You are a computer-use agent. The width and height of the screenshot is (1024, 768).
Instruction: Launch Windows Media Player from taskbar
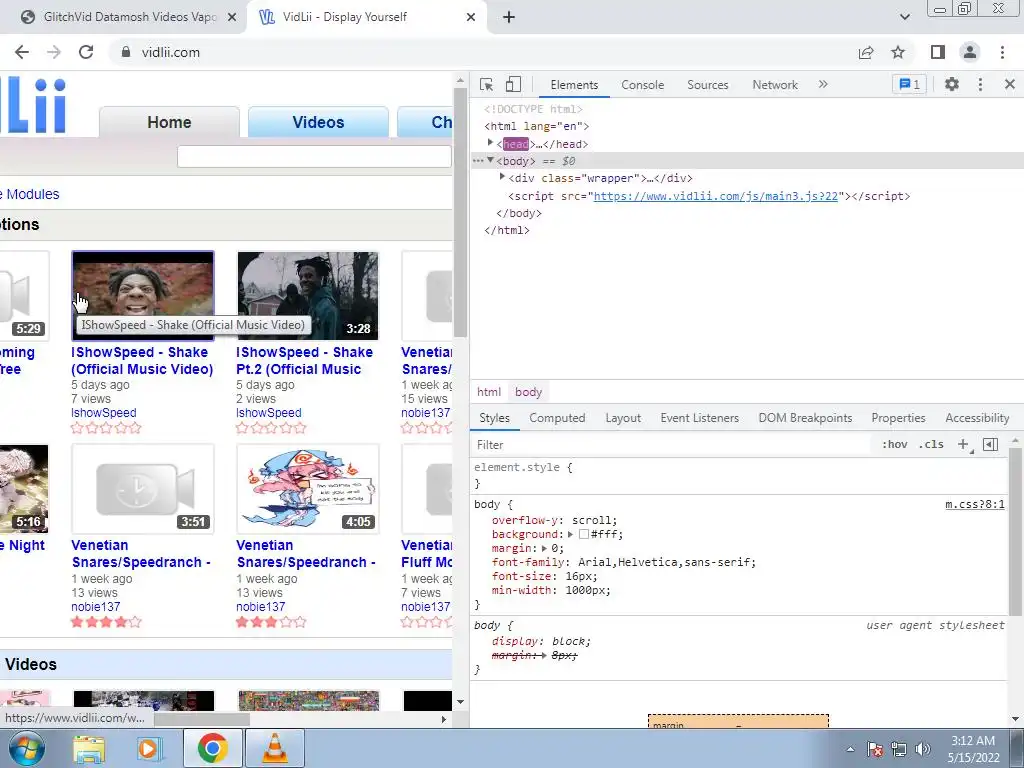pyautogui.click(x=149, y=749)
